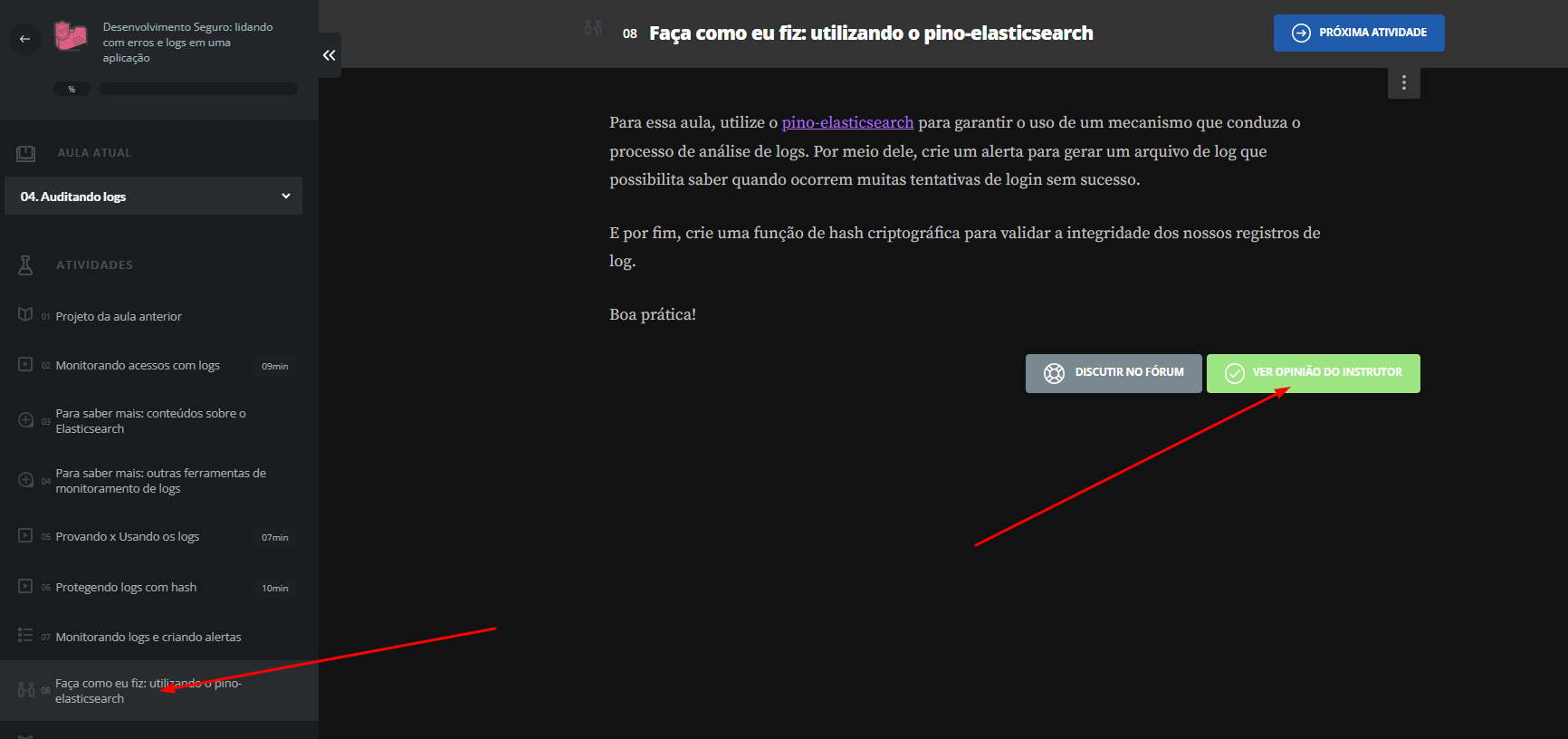The image size is (1568, 739).
Task: Click Discutir no Fórum button
Action: 1114,373
